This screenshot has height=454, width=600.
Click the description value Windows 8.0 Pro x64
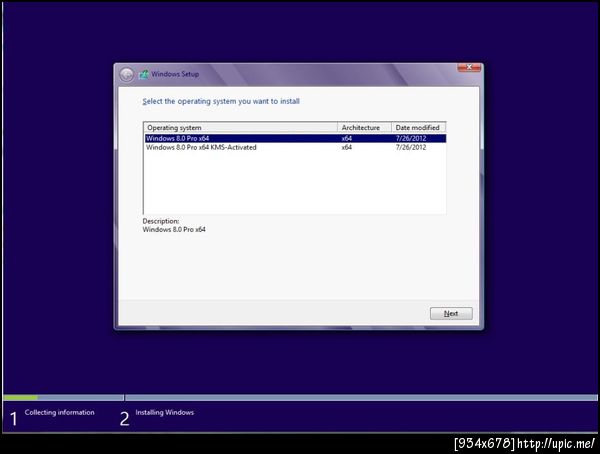(x=174, y=230)
